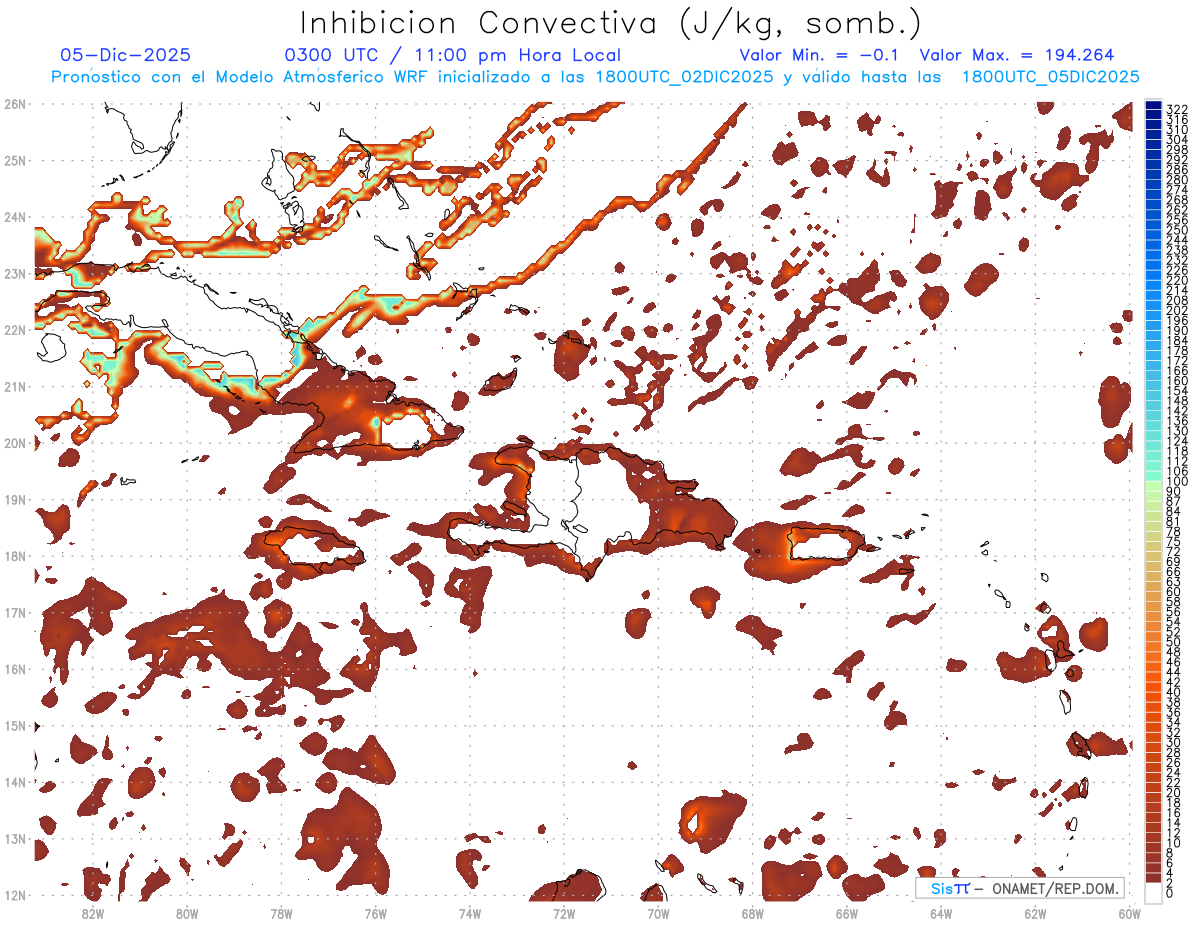Click the 21N latitude label

click(15, 386)
